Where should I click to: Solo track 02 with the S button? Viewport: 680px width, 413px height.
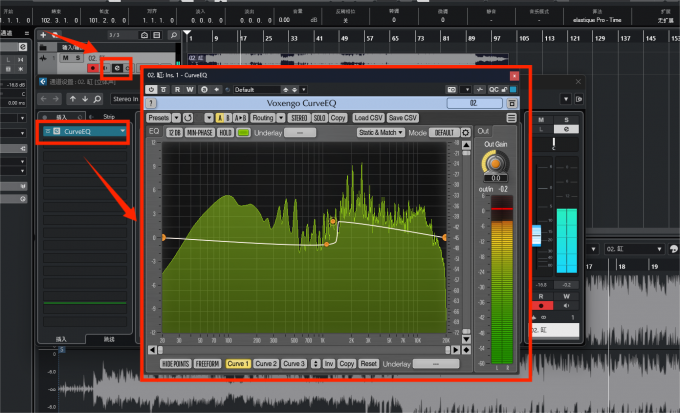pyautogui.click(x=78, y=58)
